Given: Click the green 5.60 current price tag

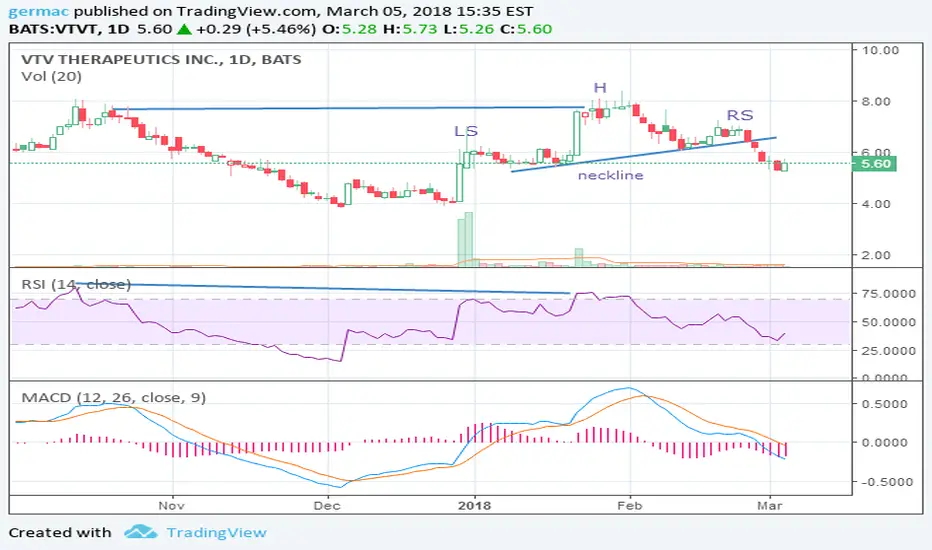Looking at the screenshot, I should click(x=874, y=164).
